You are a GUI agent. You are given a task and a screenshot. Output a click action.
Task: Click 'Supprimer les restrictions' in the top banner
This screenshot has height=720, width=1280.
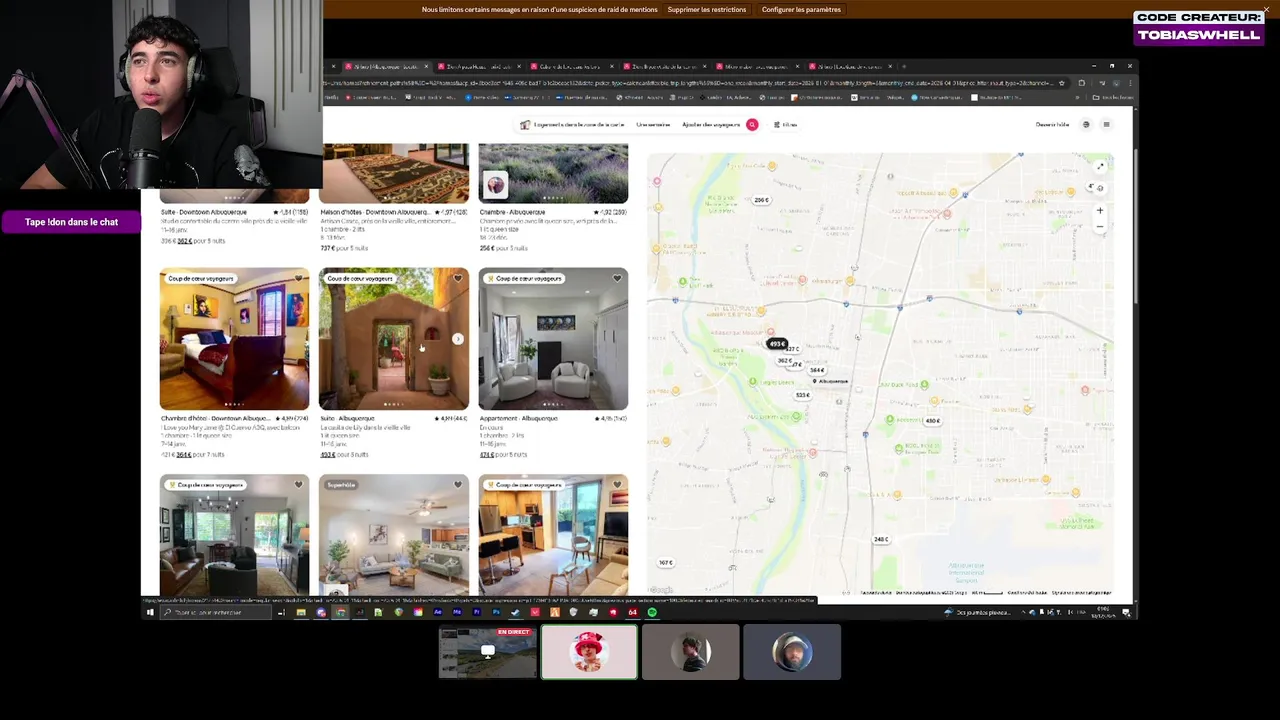coord(707,9)
